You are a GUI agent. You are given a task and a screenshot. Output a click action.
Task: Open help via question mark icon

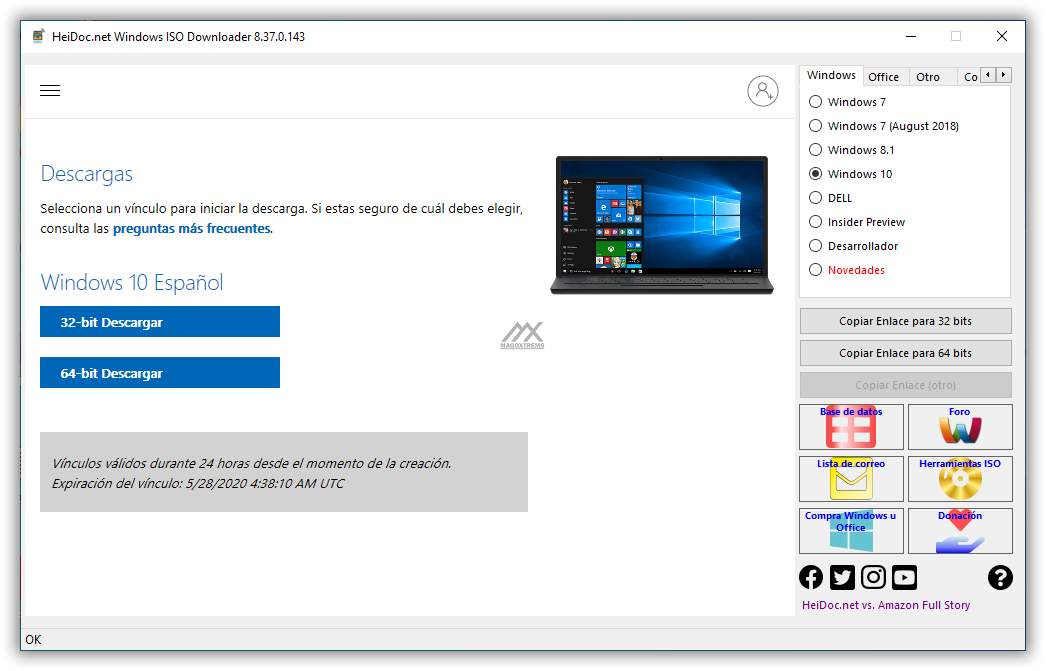[x=1000, y=578]
